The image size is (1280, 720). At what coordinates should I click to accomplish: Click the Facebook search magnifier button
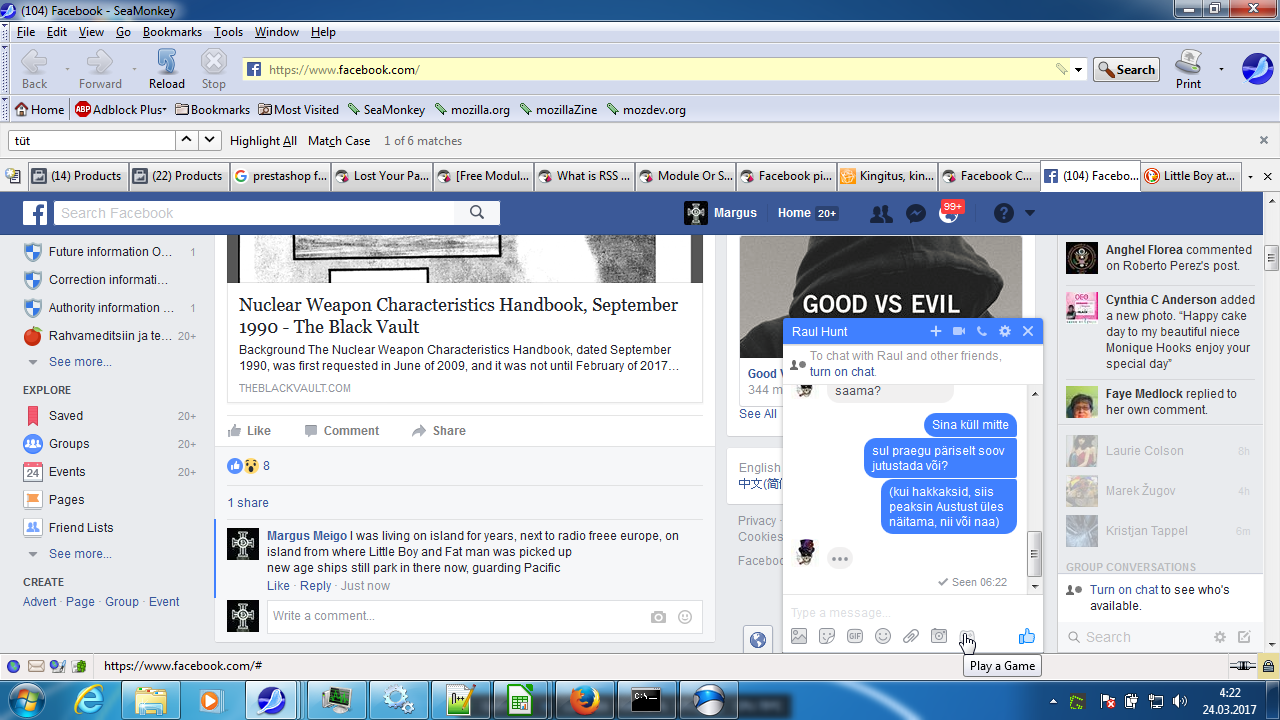point(477,212)
